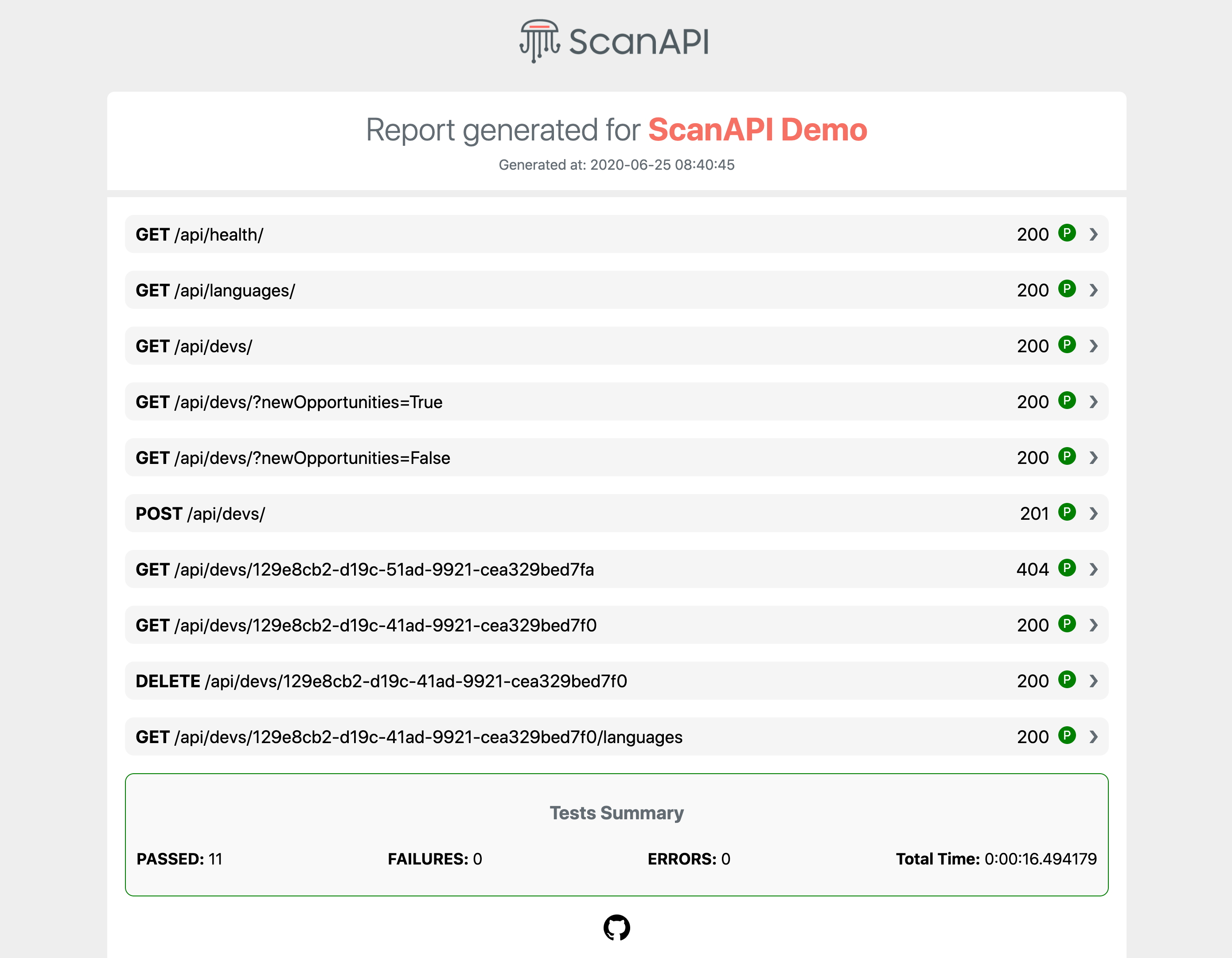
Task: Select the Tests Summary heading
Action: pyautogui.click(x=616, y=813)
